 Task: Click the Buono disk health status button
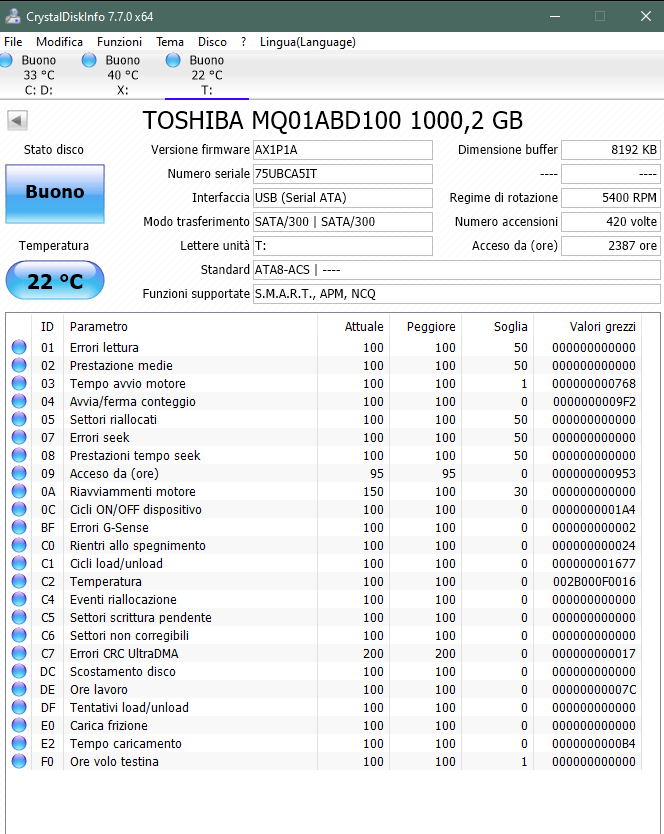coord(55,194)
